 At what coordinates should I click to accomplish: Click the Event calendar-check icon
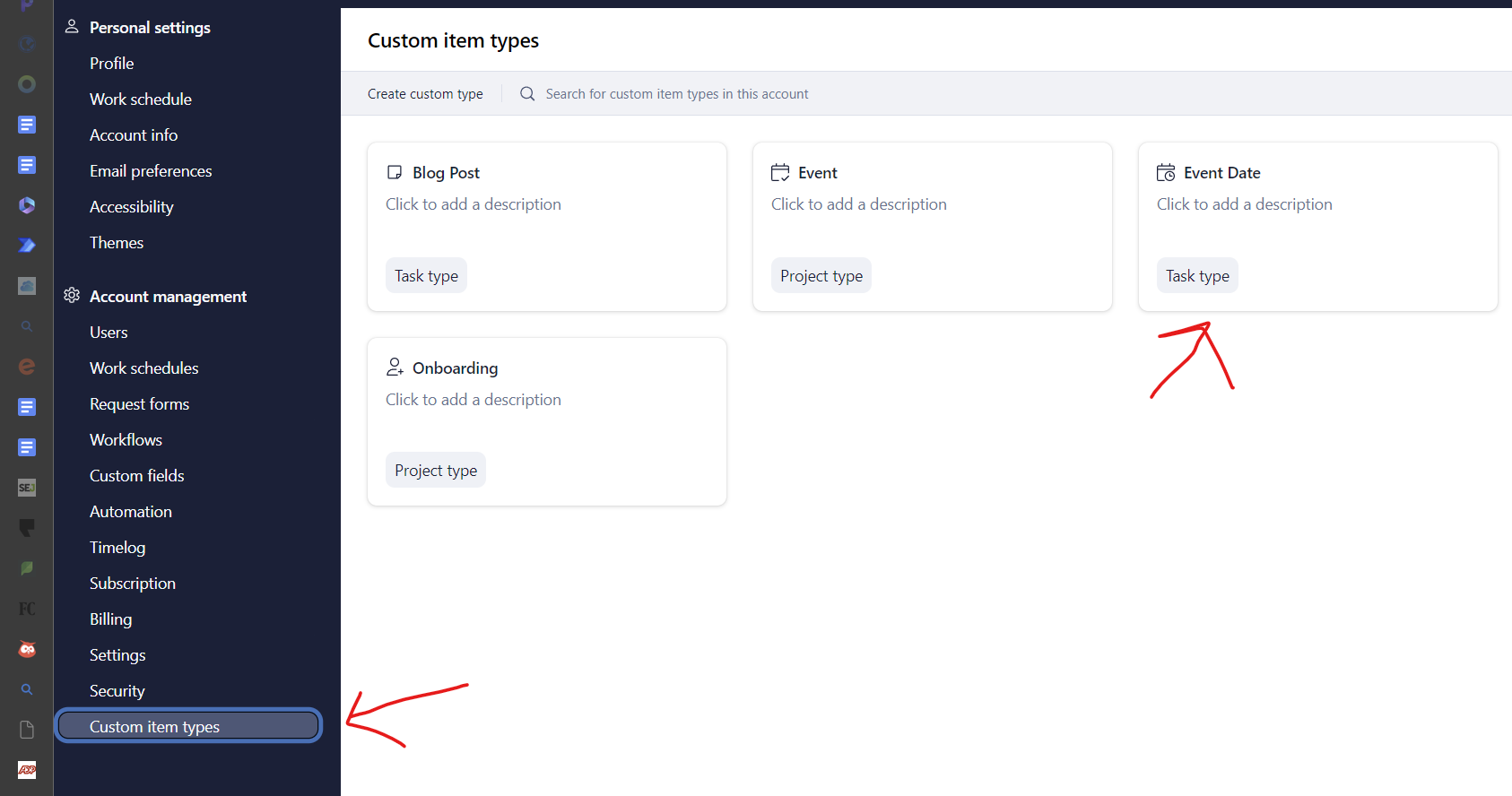780,172
